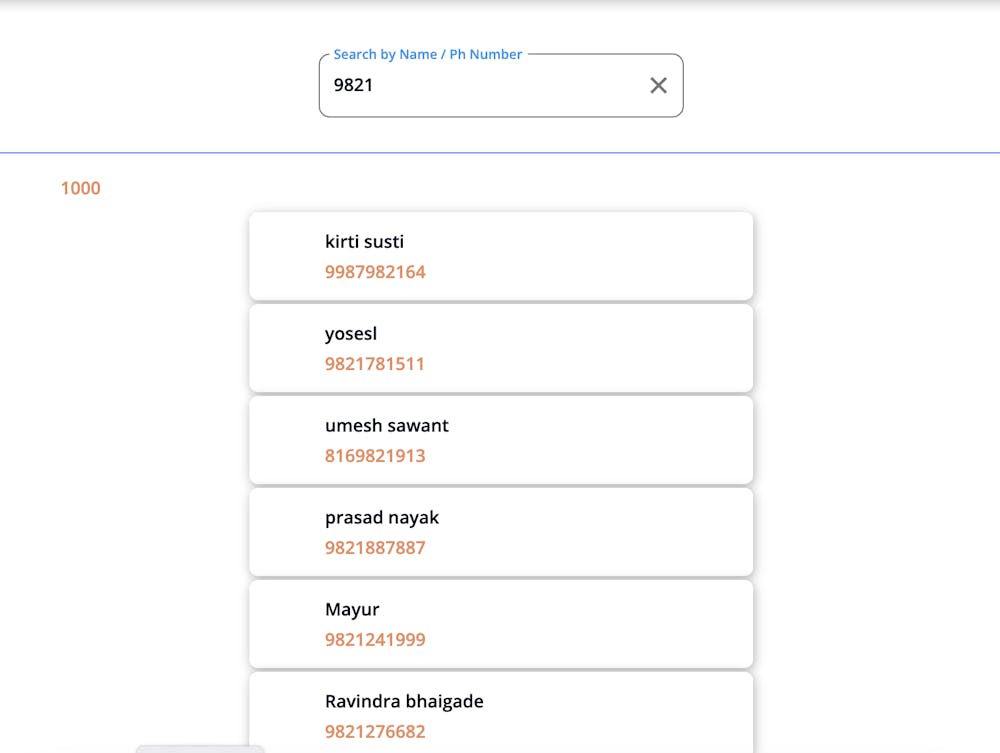Call phone number 9821241999
Viewport: 1000px width, 753px height.
click(375, 639)
